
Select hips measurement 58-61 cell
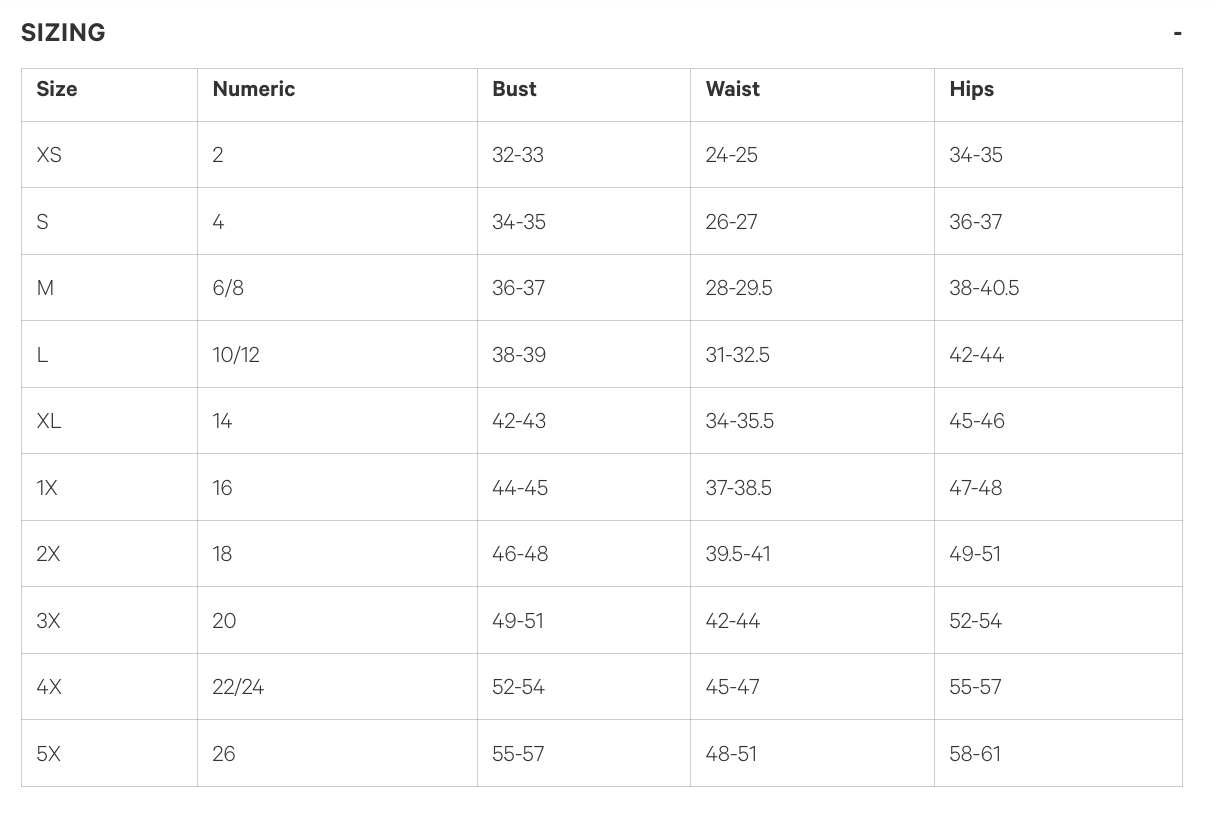(975, 754)
